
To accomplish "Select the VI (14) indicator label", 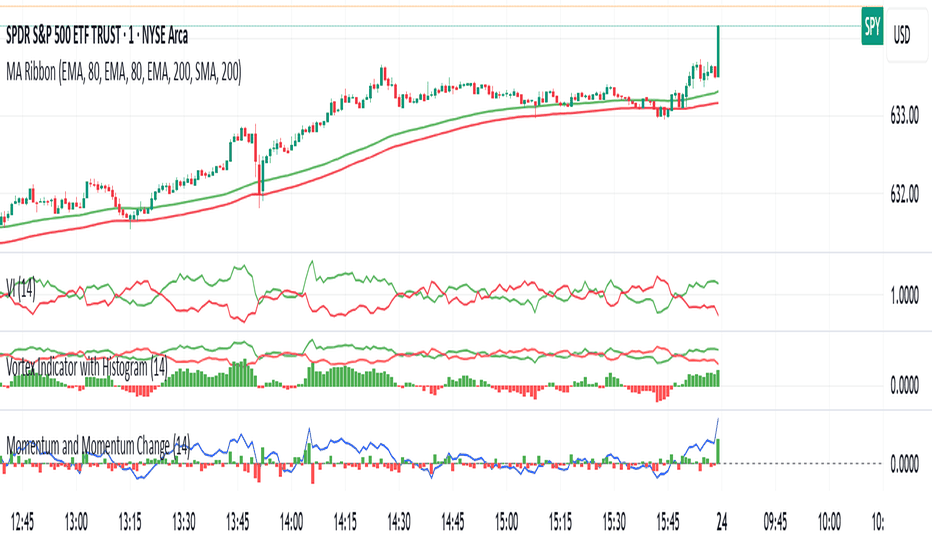I will 21,289.
